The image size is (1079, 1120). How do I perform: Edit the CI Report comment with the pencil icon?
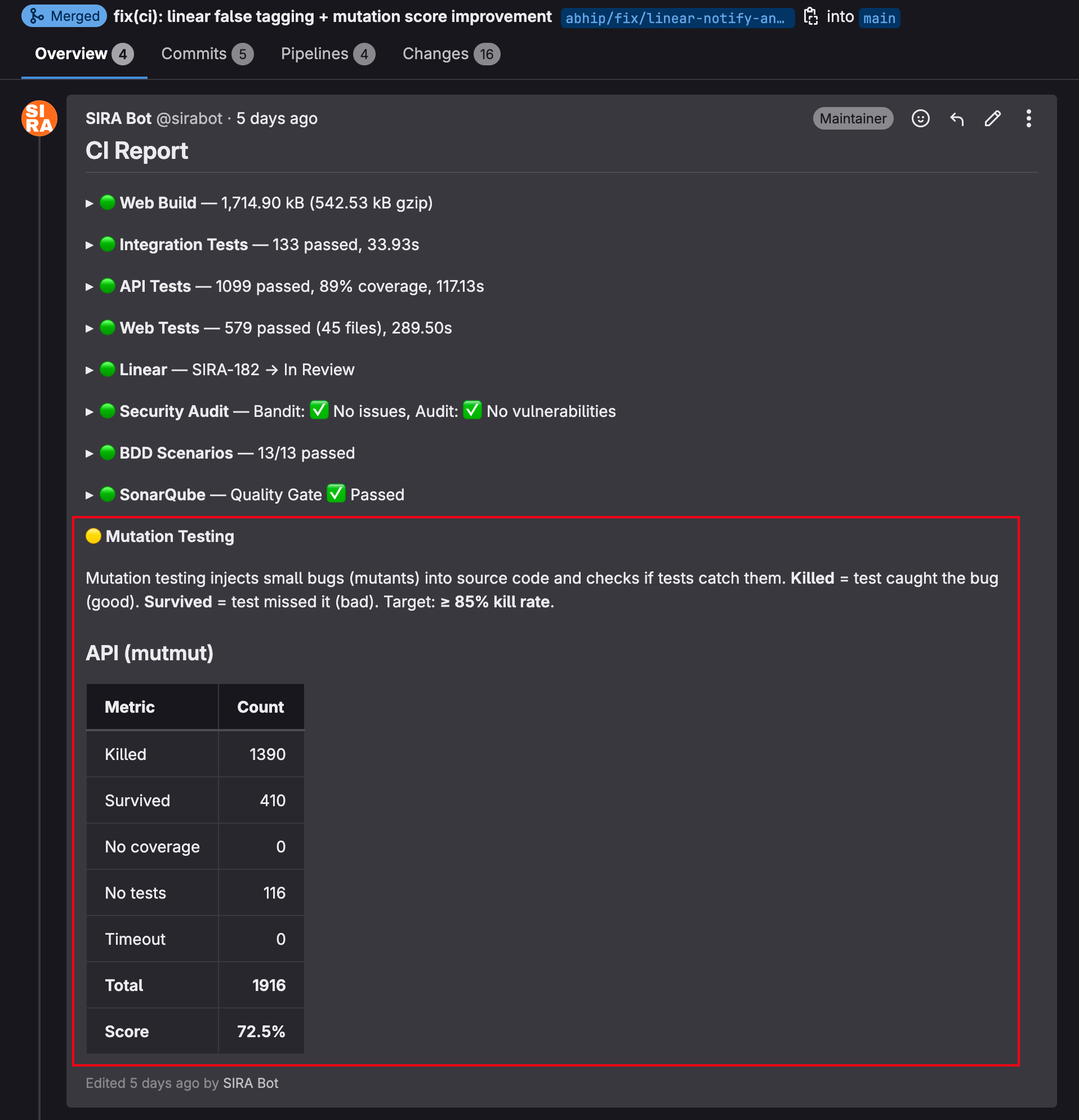(x=992, y=118)
